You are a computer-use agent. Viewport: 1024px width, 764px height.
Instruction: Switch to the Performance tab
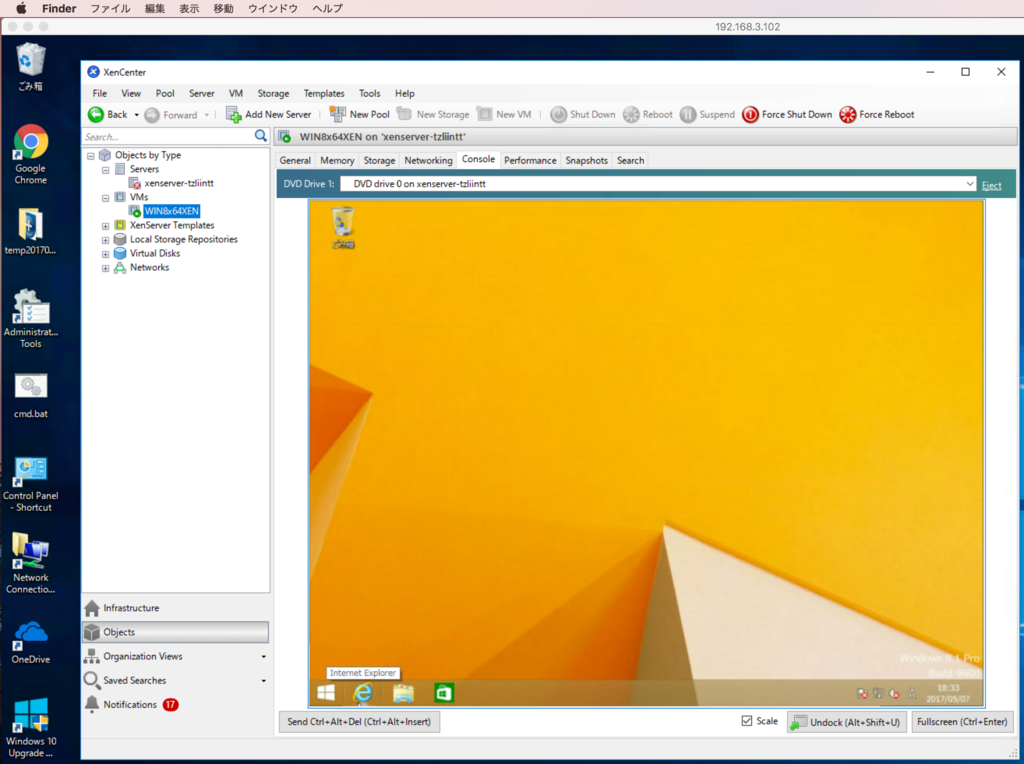click(x=530, y=161)
